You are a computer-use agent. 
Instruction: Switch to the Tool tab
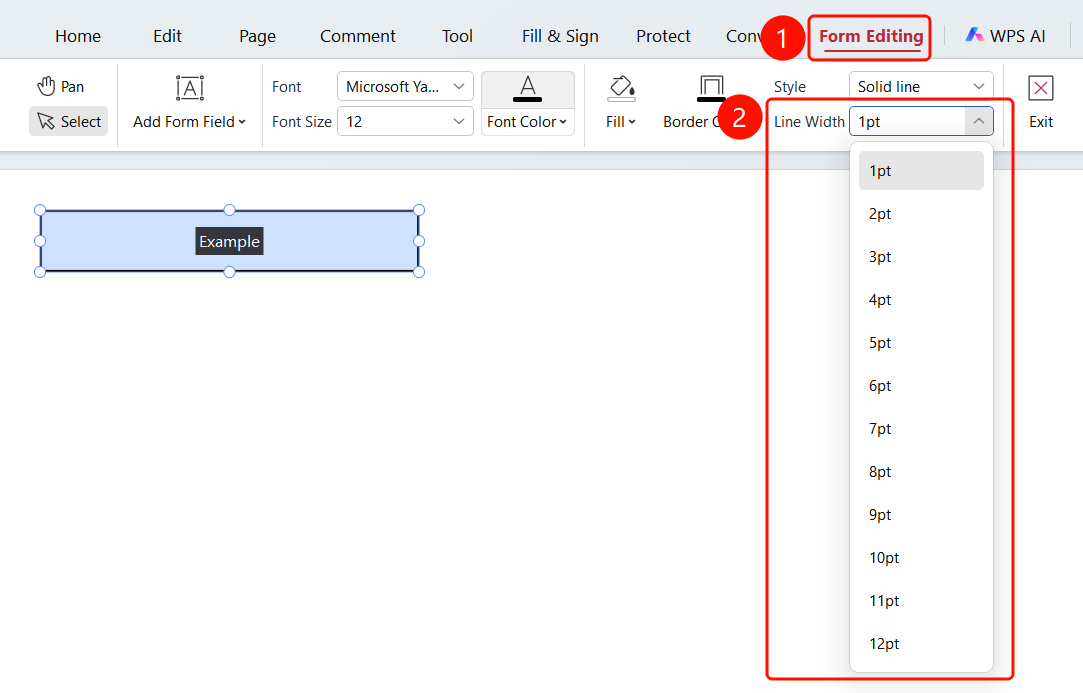457,36
